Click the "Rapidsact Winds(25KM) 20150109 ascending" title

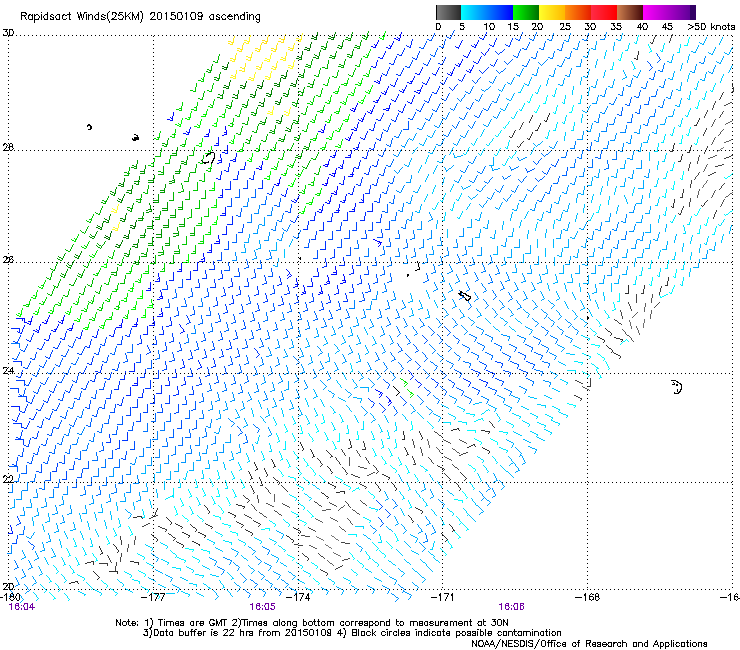click(140, 17)
